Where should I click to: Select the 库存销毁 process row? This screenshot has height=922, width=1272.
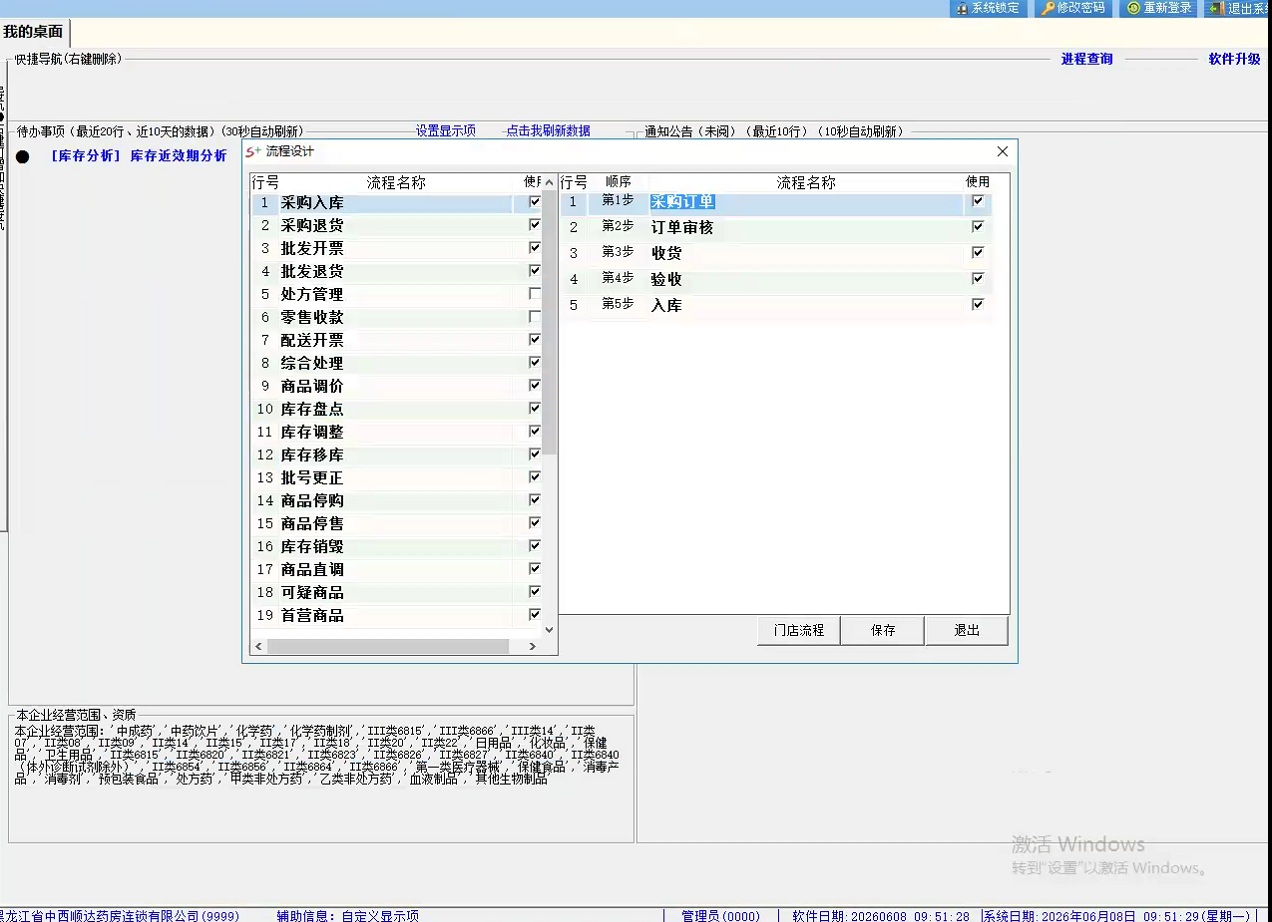pyautogui.click(x=396, y=547)
